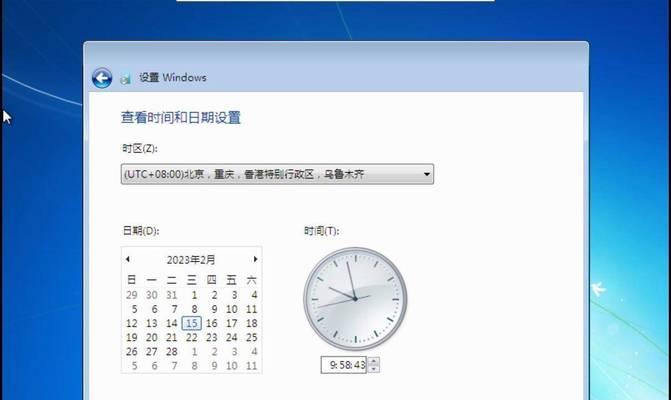671x400 pixels.
Task: Click the 日期(D): label
Action: [141, 231]
